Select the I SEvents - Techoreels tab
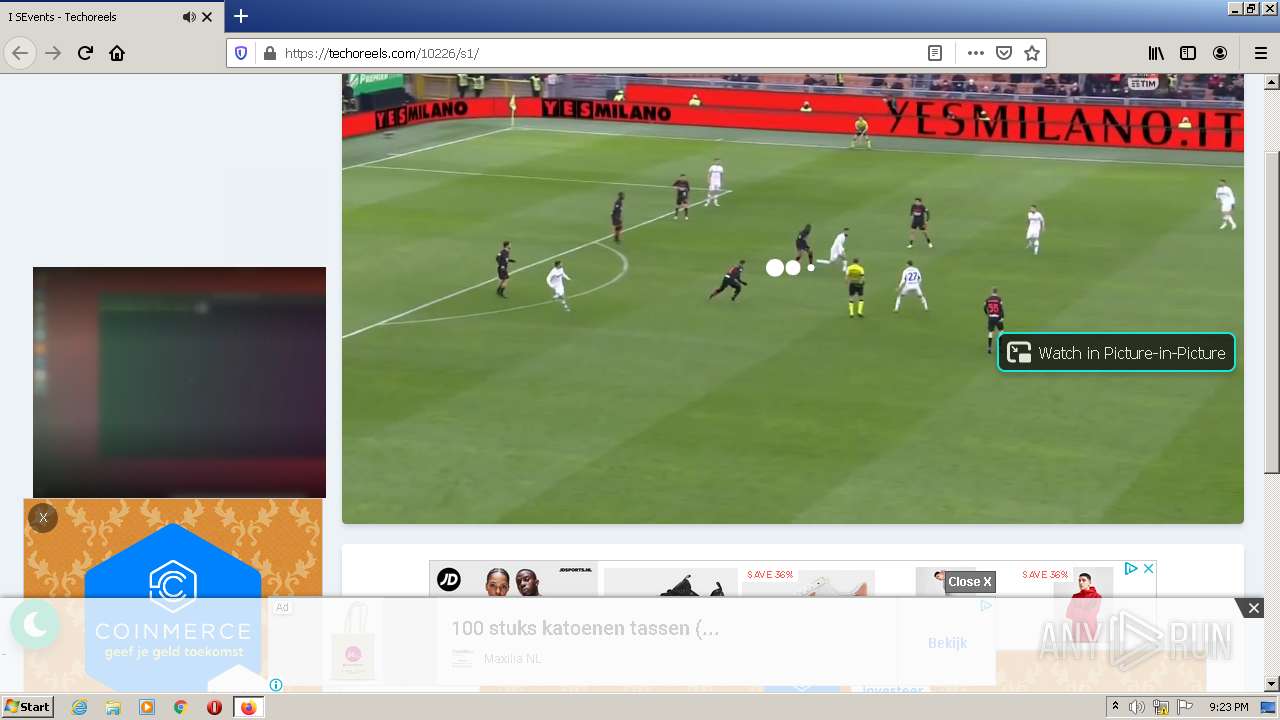This screenshot has width=1280, height=720. point(112,17)
